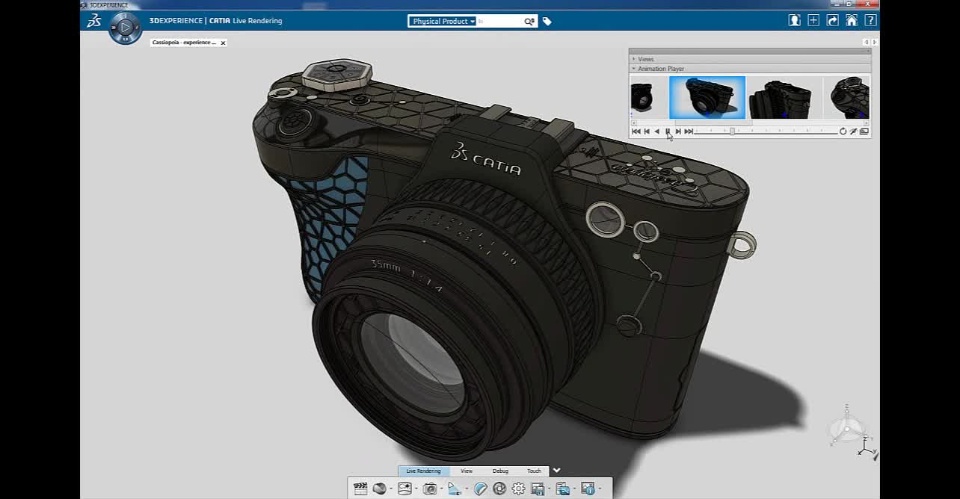Switch to the Touch tab
Viewport: 960px width, 499px height.
(534, 471)
